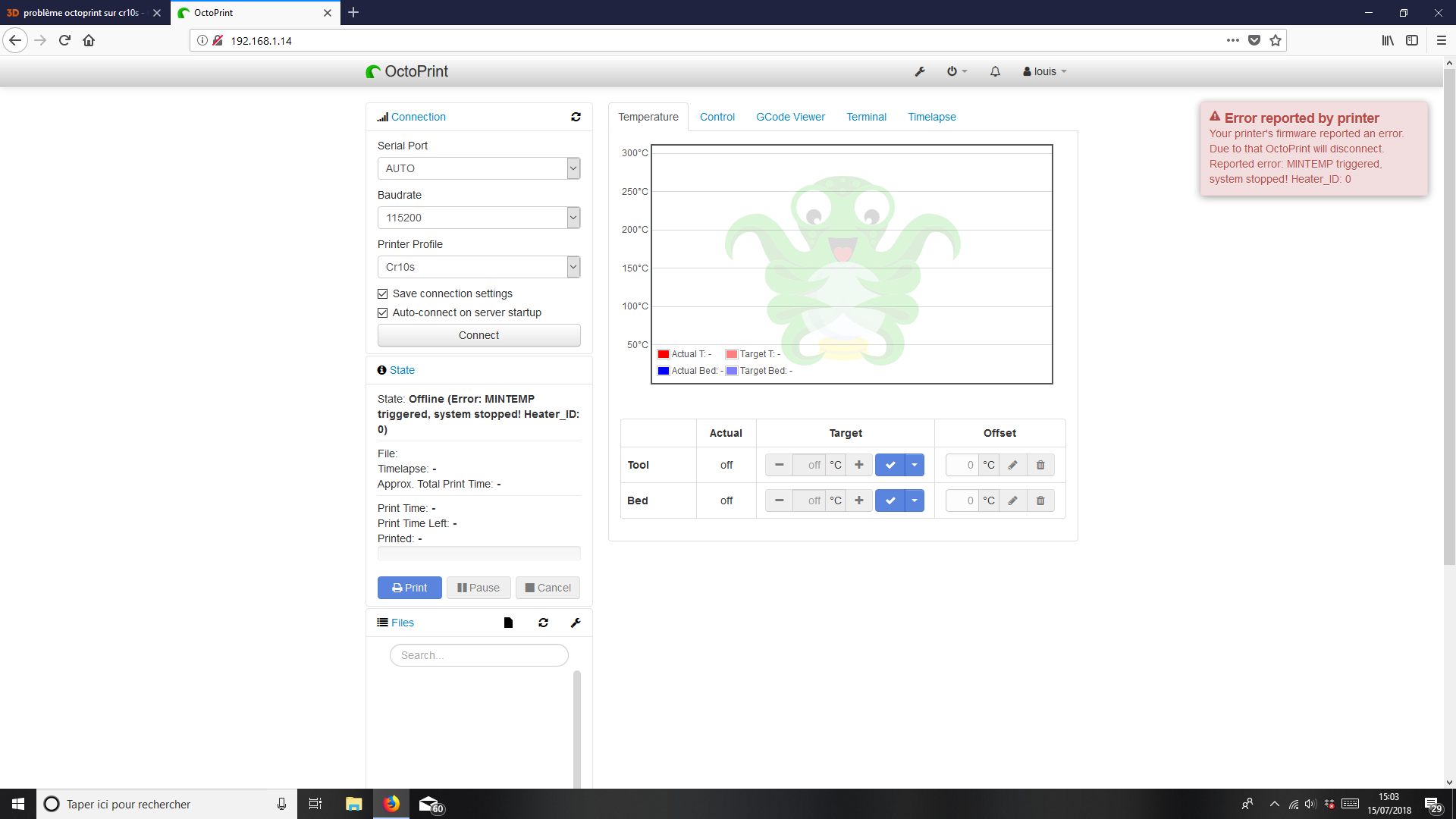This screenshot has width=1456, height=819.
Task: Switch to the Timelapse tab
Action: [932, 117]
